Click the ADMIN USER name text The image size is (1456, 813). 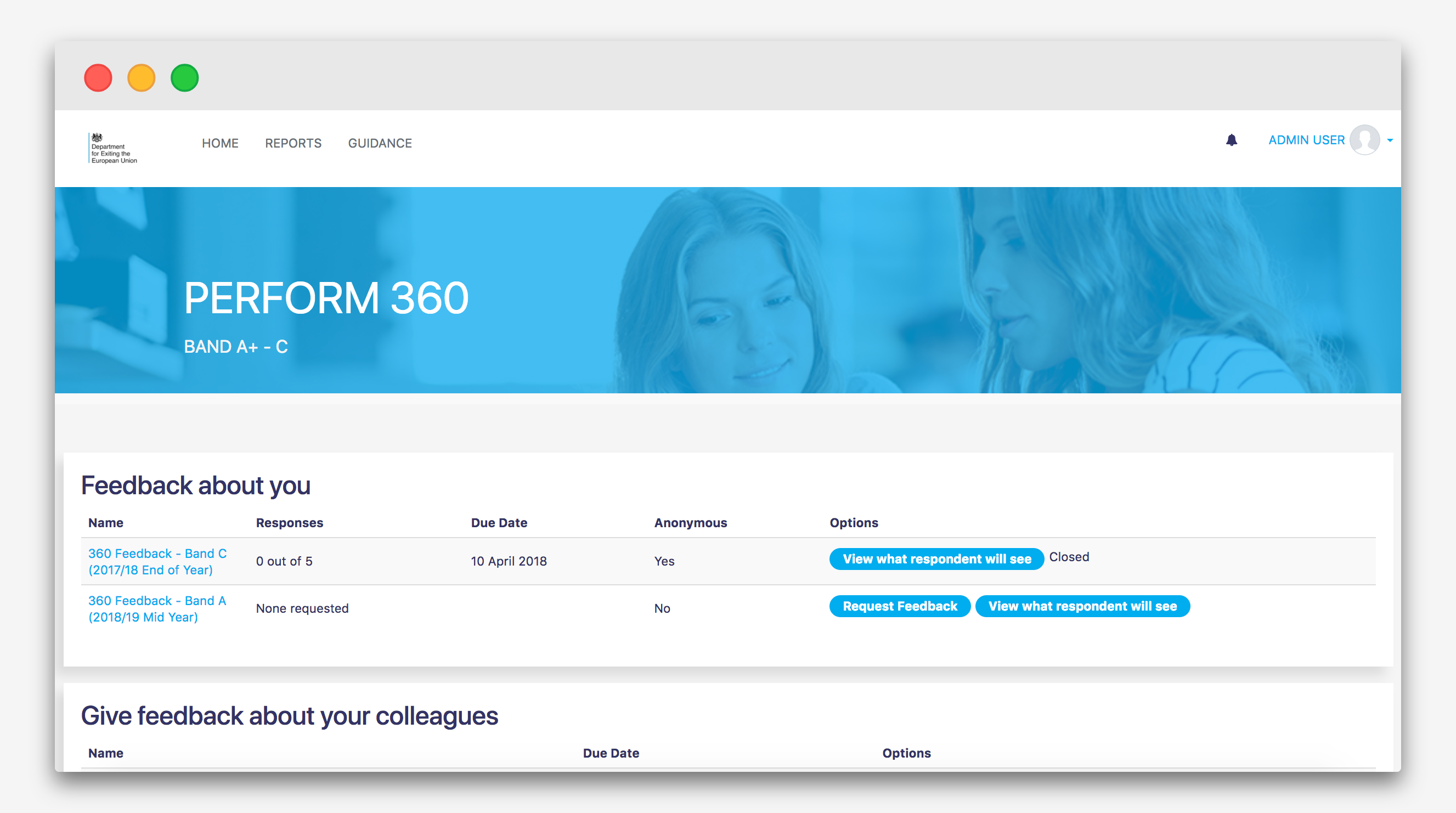1306,140
